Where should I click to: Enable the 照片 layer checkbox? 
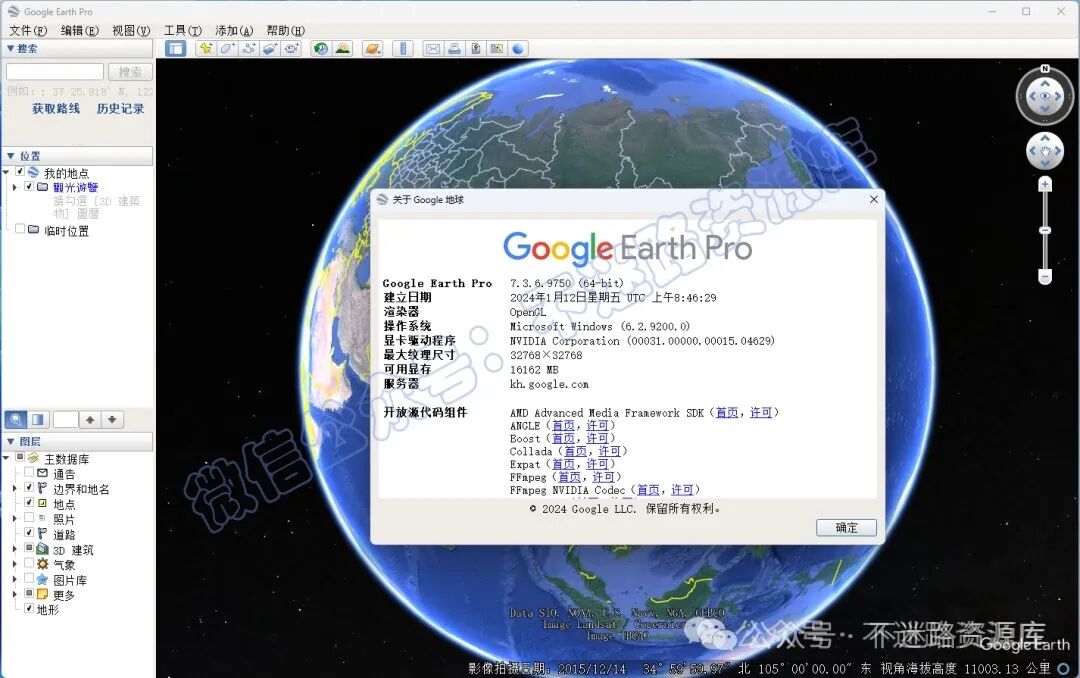click(x=29, y=517)
